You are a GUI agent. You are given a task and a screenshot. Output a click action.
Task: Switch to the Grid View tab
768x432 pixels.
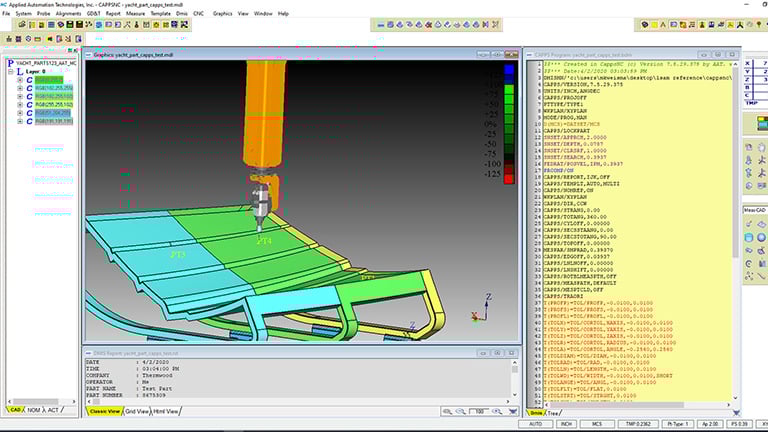click(137, 410)
